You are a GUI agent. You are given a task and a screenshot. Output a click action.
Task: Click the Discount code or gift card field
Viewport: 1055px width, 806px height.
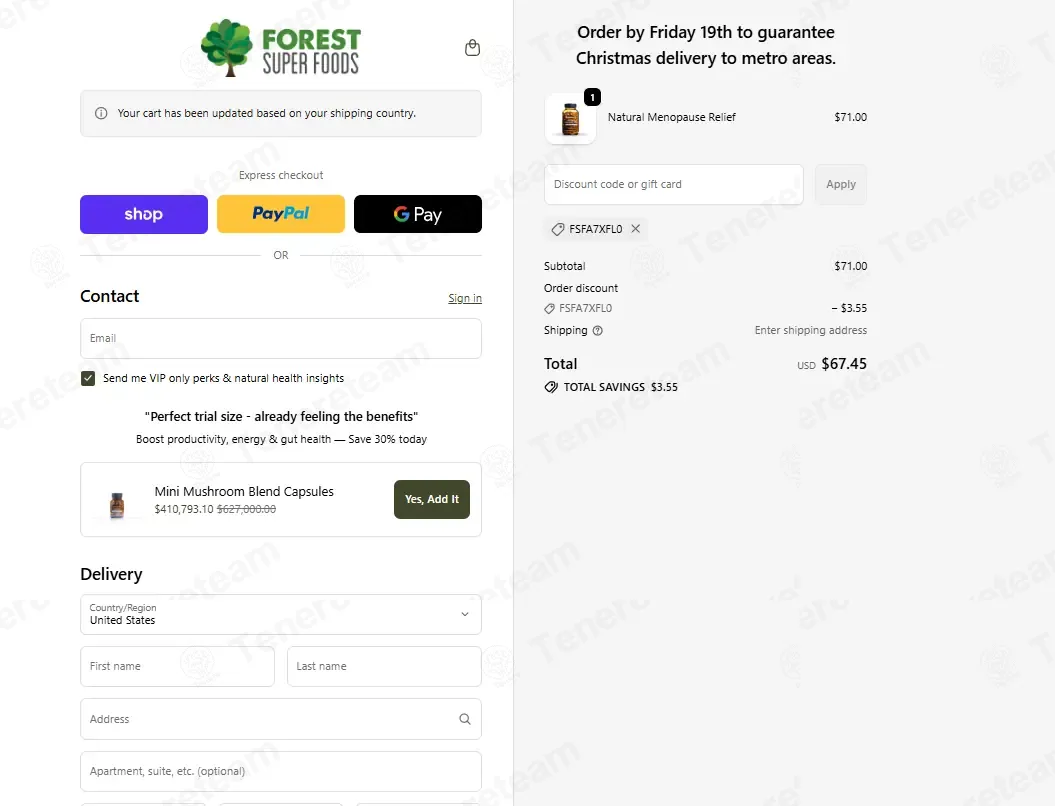[674, 184]
